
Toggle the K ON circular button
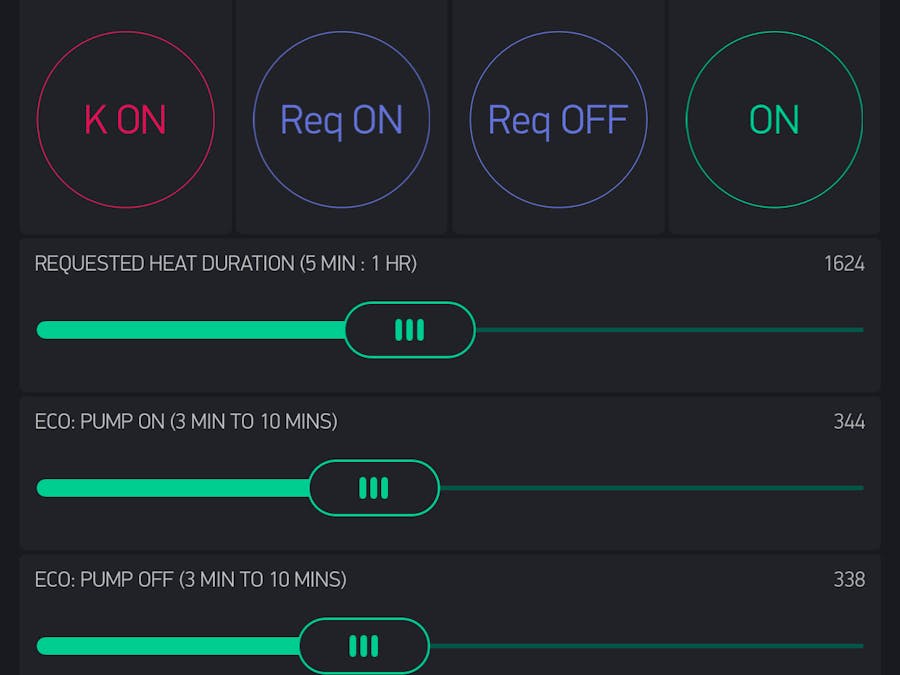point(126,119)
